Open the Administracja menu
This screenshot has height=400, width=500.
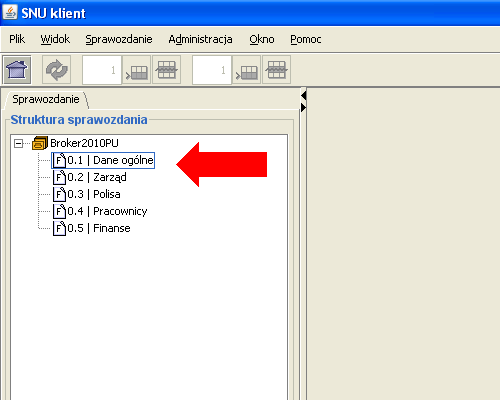[x=200, y=39]
